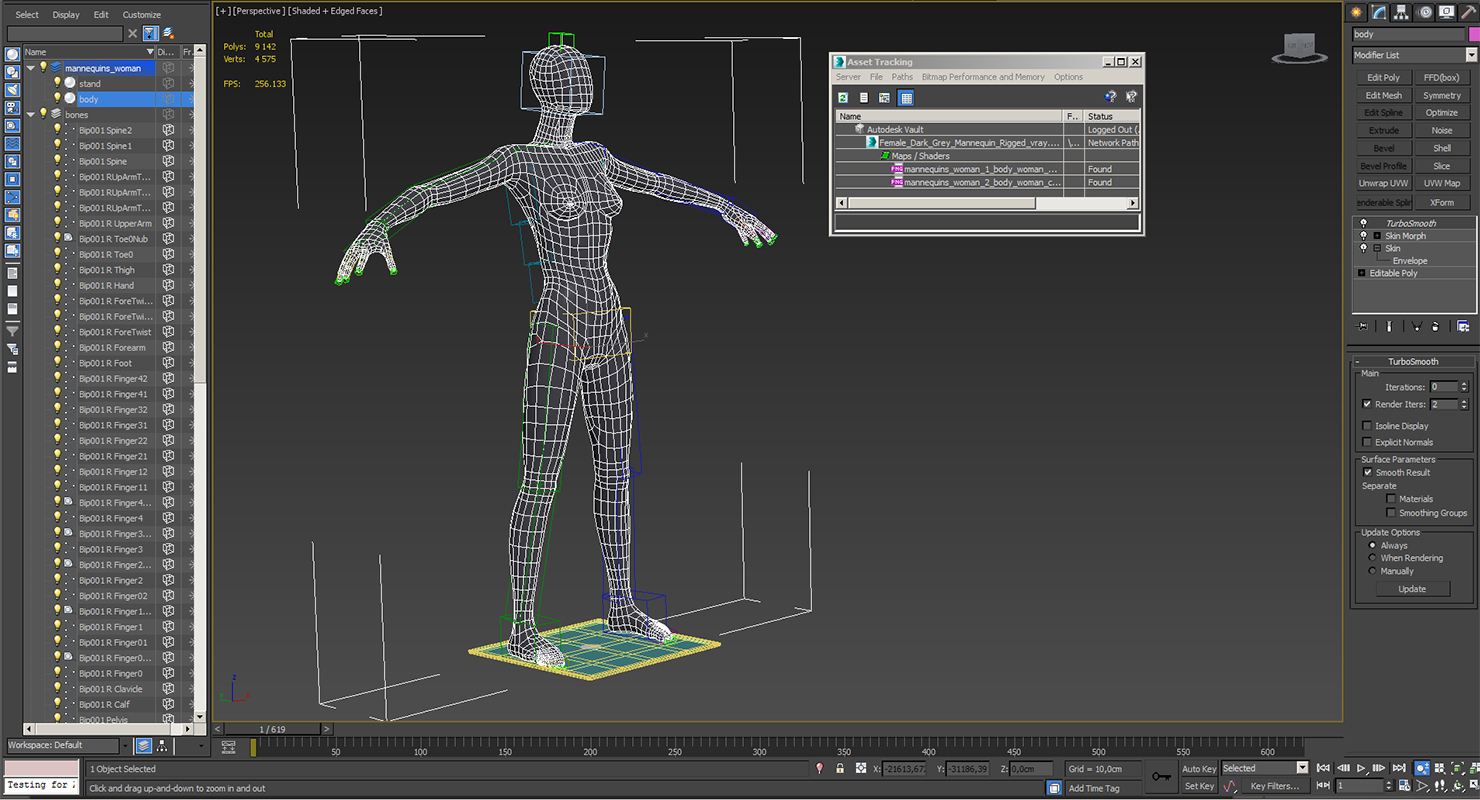Viewport: 1480px width, 800px height.
Task: Open the Server menu in Asset Tracking
Action: [848, 77]
